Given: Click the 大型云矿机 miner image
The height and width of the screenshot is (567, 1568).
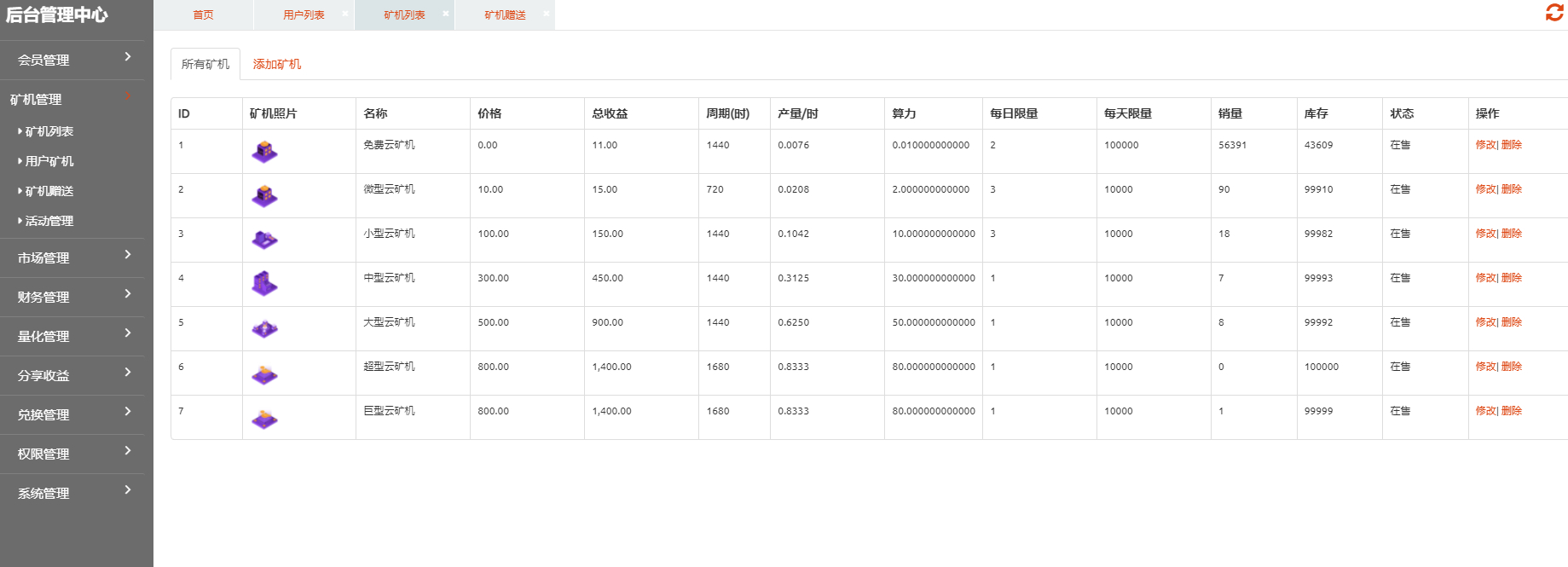Looking at the screenshot, I should click(265, 328).
